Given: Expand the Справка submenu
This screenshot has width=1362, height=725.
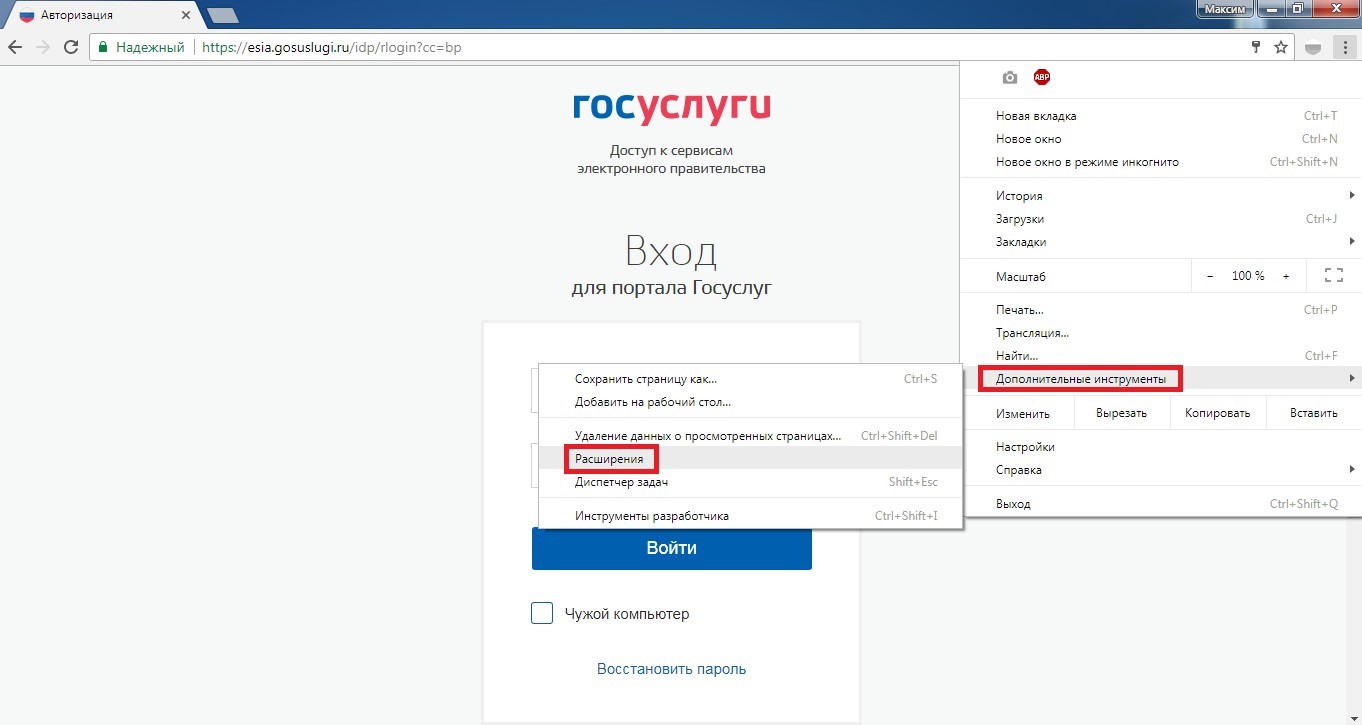Looking at the screenshot, I should [1160, 470].
